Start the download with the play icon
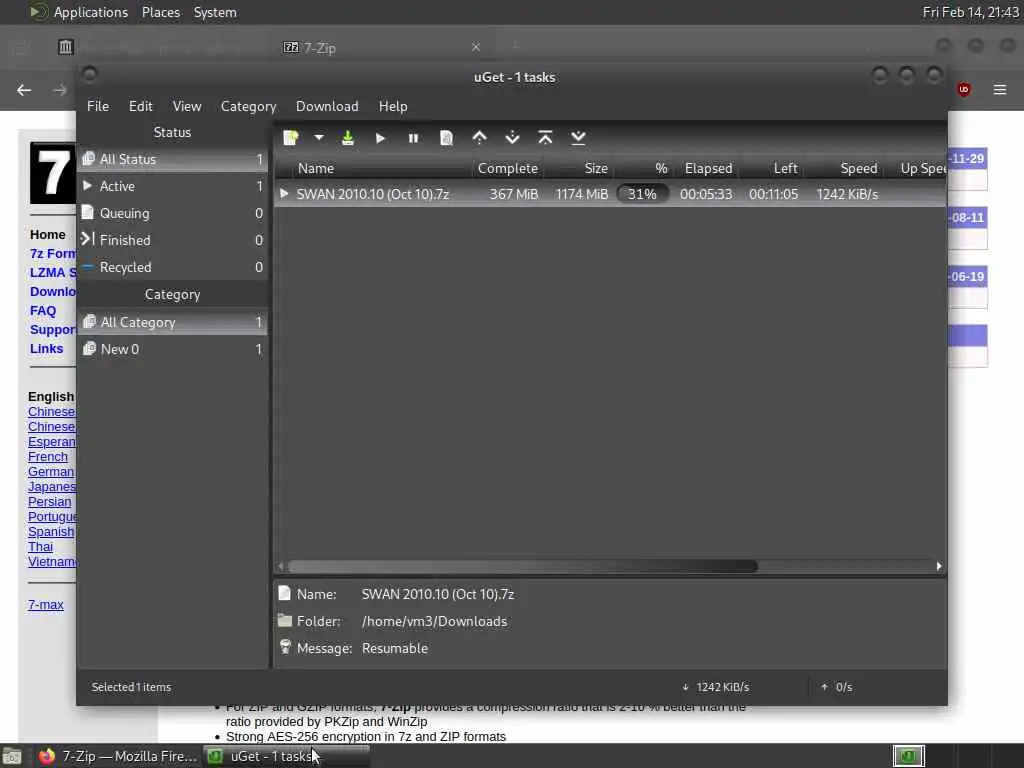 380,138
